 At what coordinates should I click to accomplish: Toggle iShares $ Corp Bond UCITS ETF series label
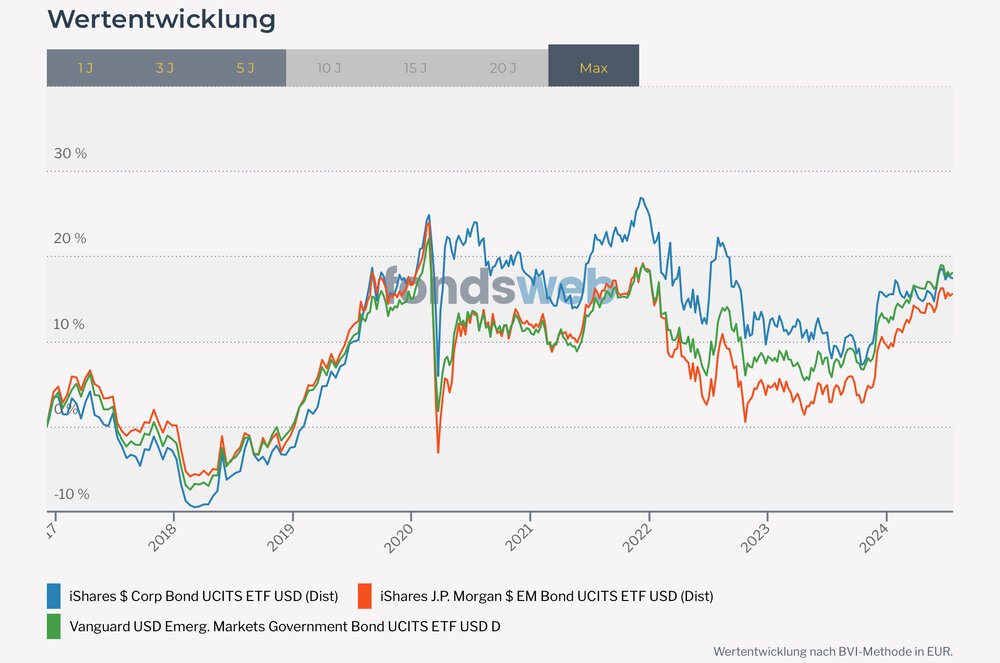click(x=203, y=597)
